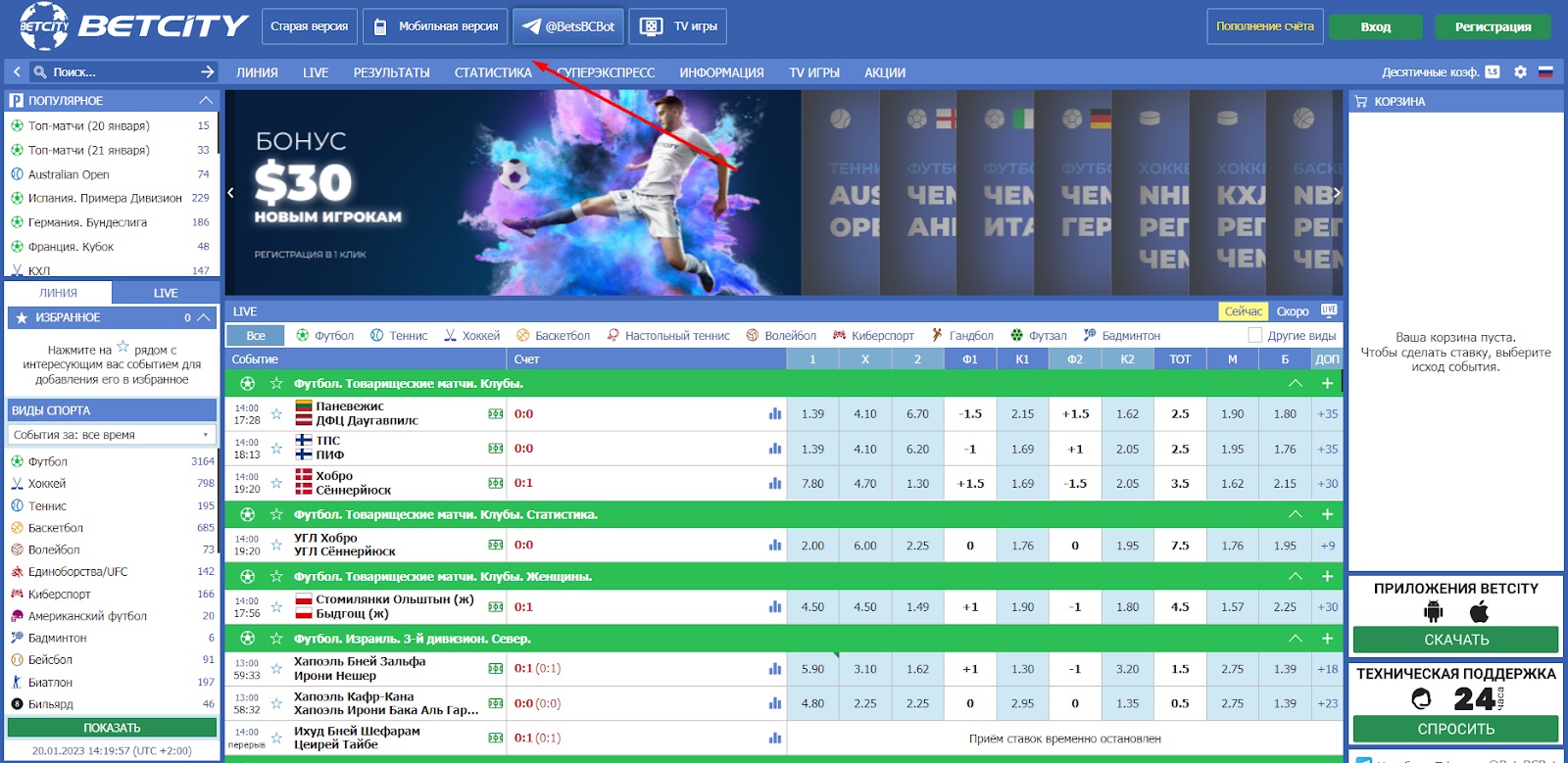
Task: Collapse Израиль 3-й дивизион Север section
Action: (1296, 639)
